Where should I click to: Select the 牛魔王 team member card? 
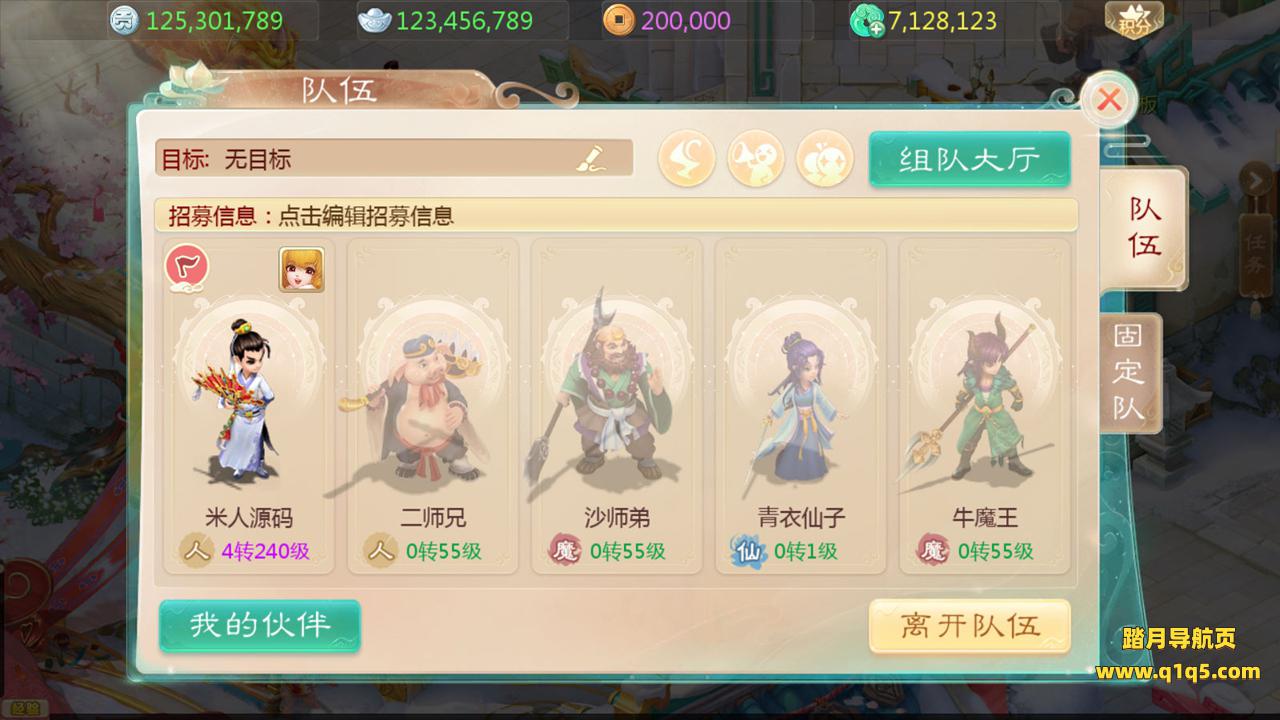tap(984, 405)
